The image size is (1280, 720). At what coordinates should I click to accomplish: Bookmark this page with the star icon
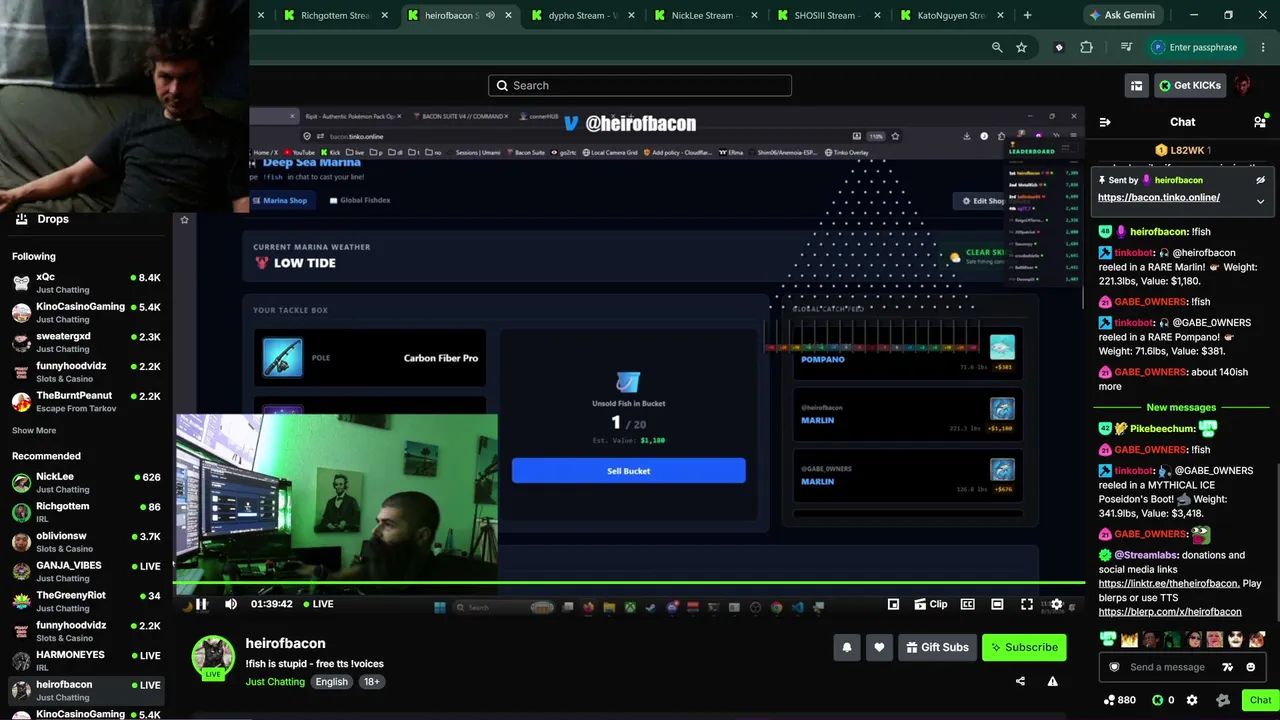click(1021, 47)
